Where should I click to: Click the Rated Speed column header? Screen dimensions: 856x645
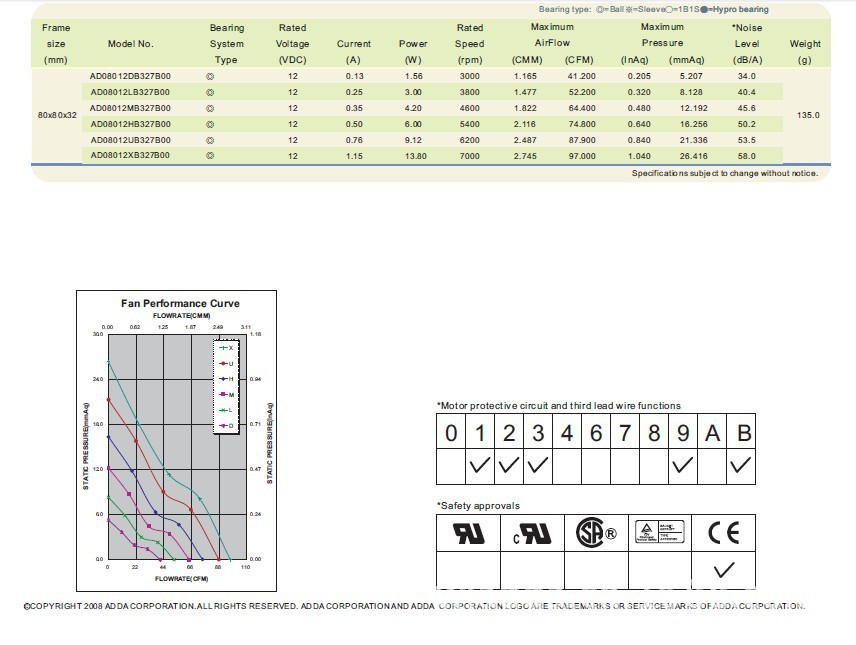470,43
